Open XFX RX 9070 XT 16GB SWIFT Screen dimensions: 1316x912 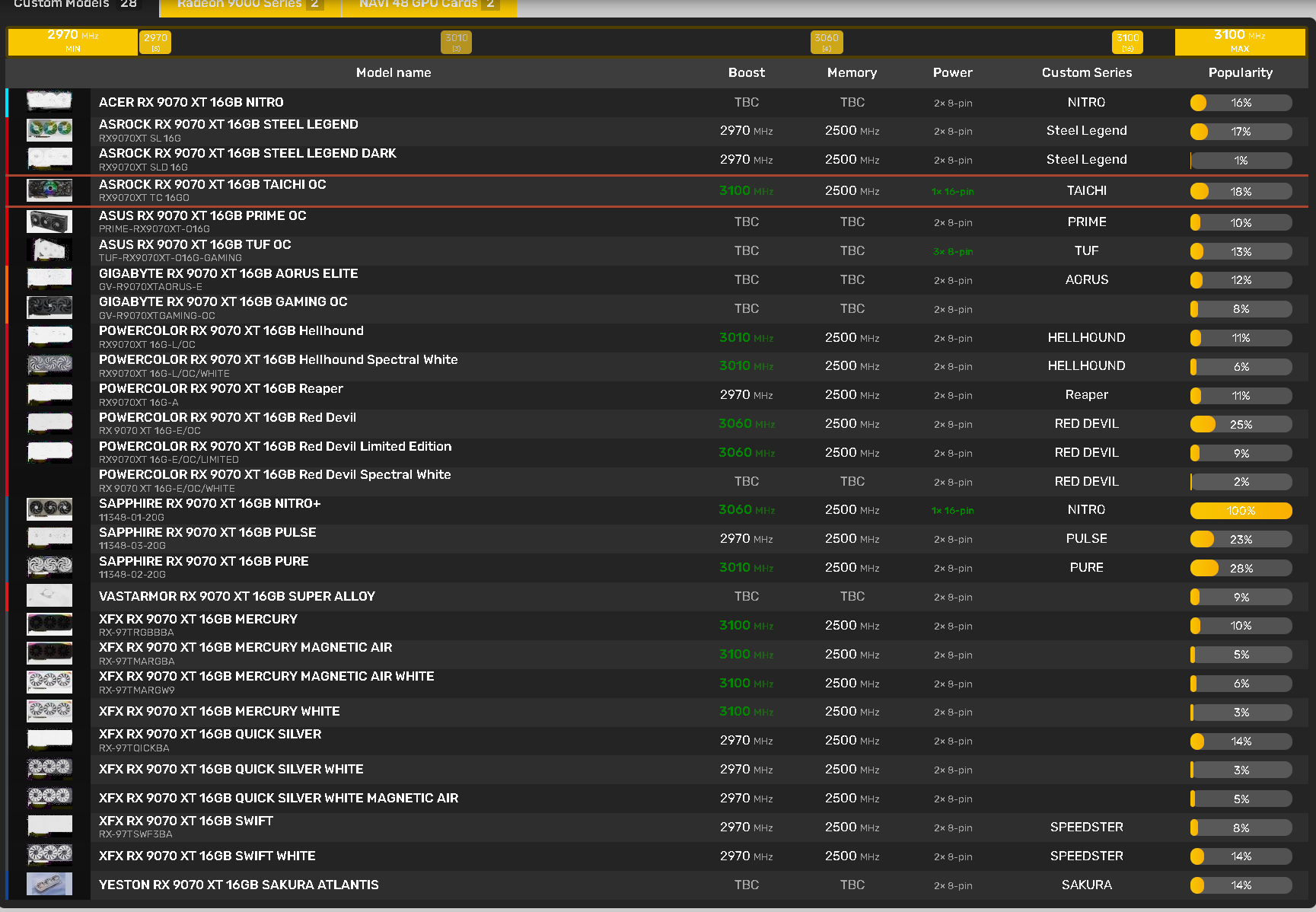tap(186, 821)
